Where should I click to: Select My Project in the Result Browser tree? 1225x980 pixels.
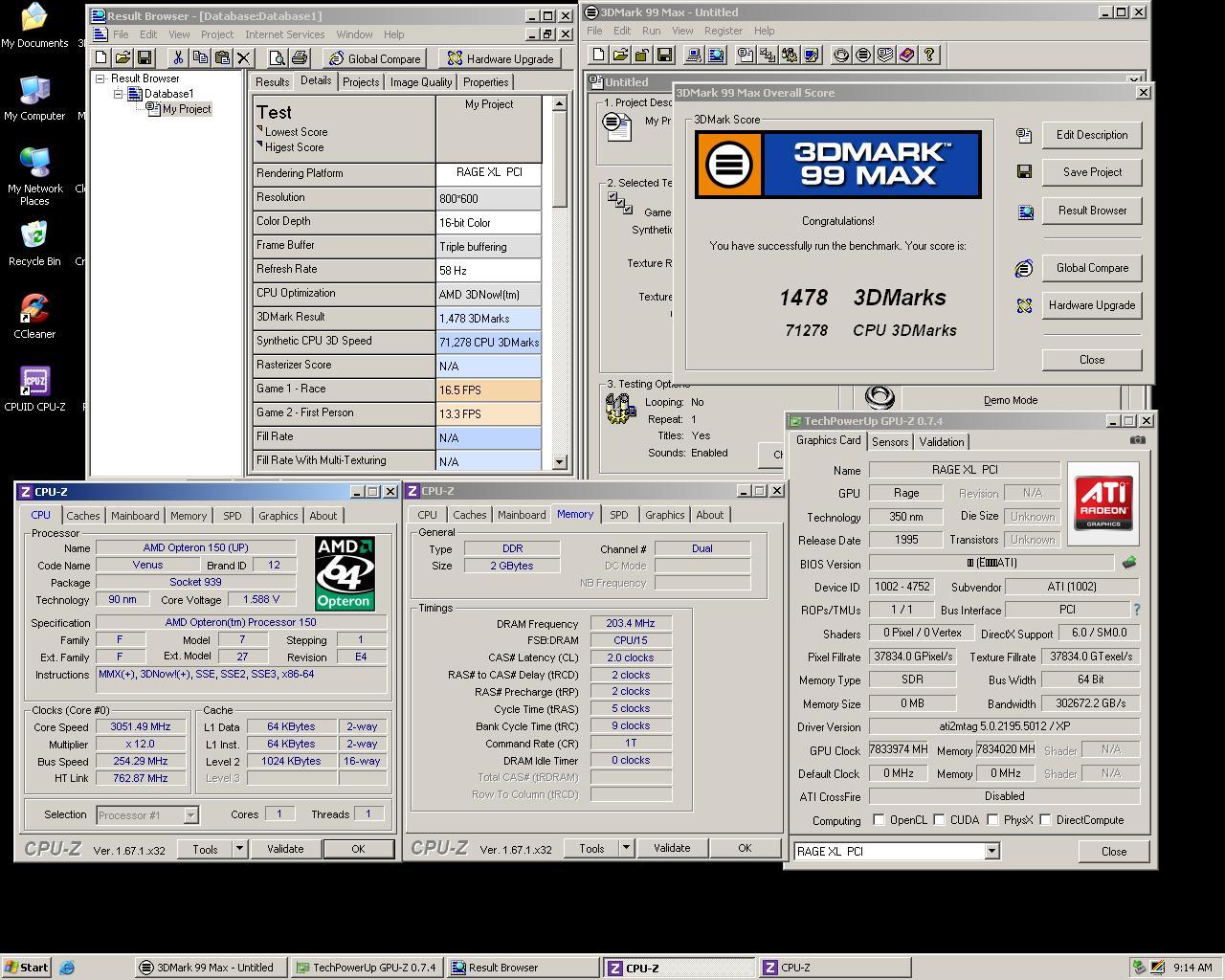coord(187,109)
